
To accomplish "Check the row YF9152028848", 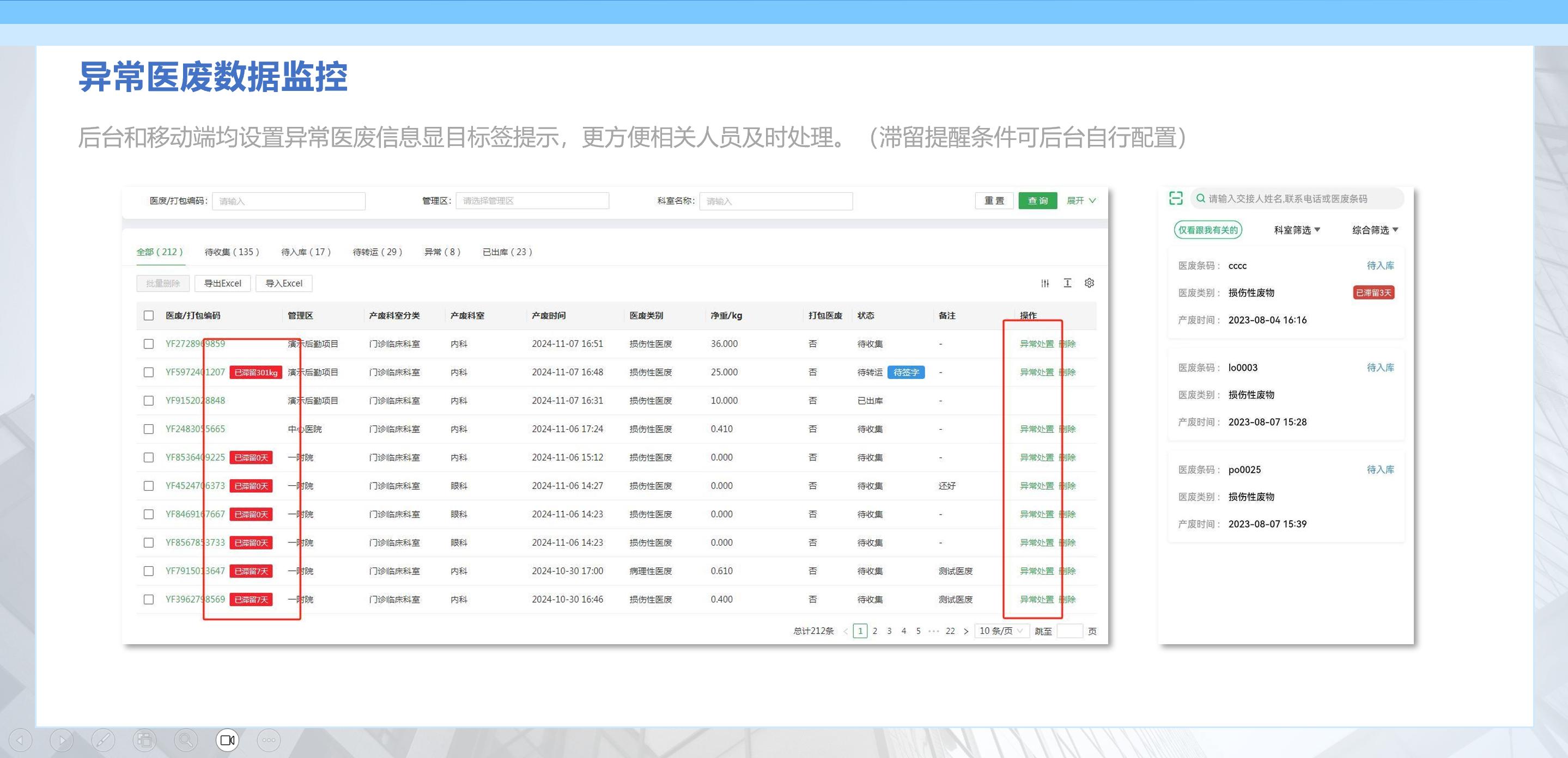I will [x=149, y=400].
